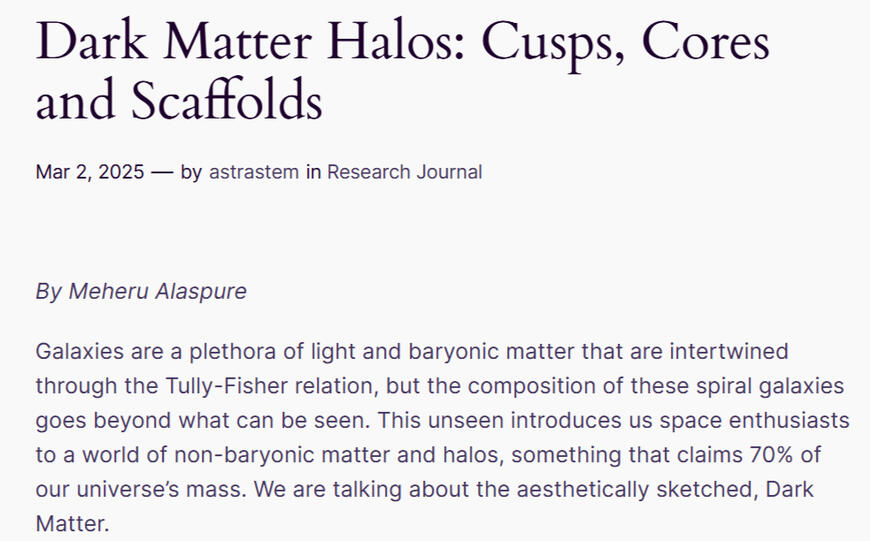
Task: Open the Research Journal category link
Action: 404,172
